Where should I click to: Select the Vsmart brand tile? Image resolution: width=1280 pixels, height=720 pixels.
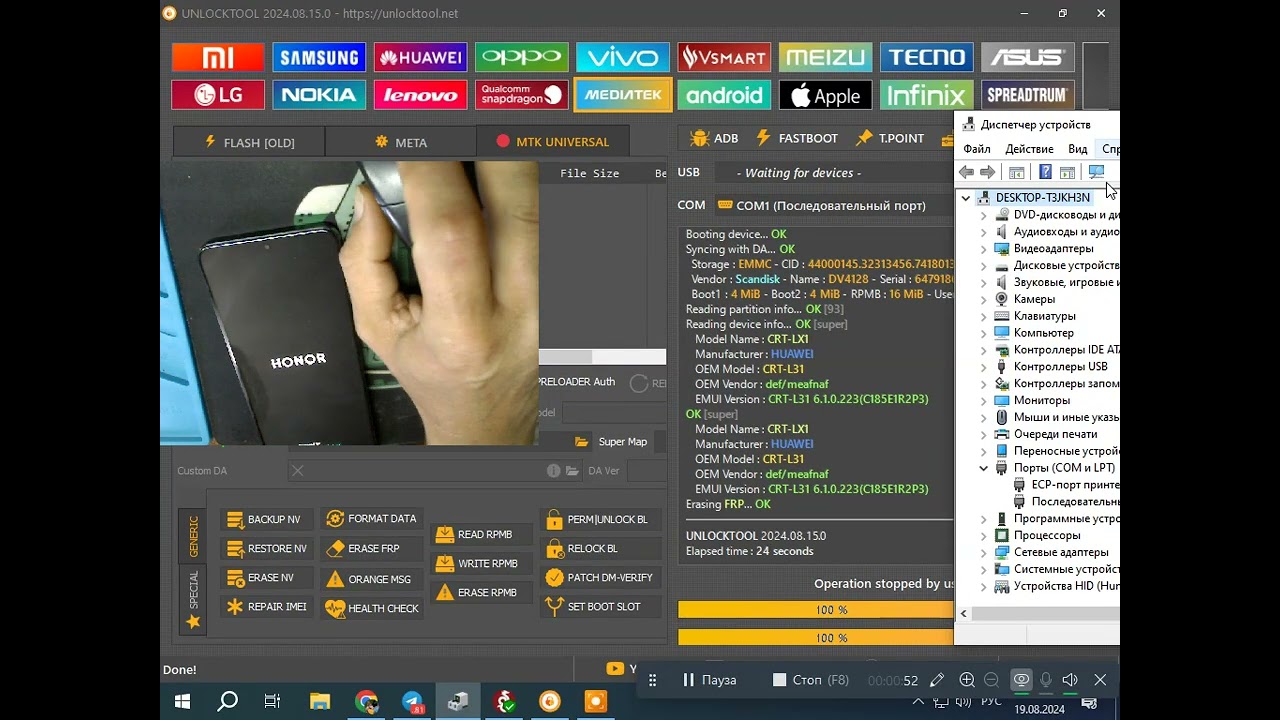point(724,57)
